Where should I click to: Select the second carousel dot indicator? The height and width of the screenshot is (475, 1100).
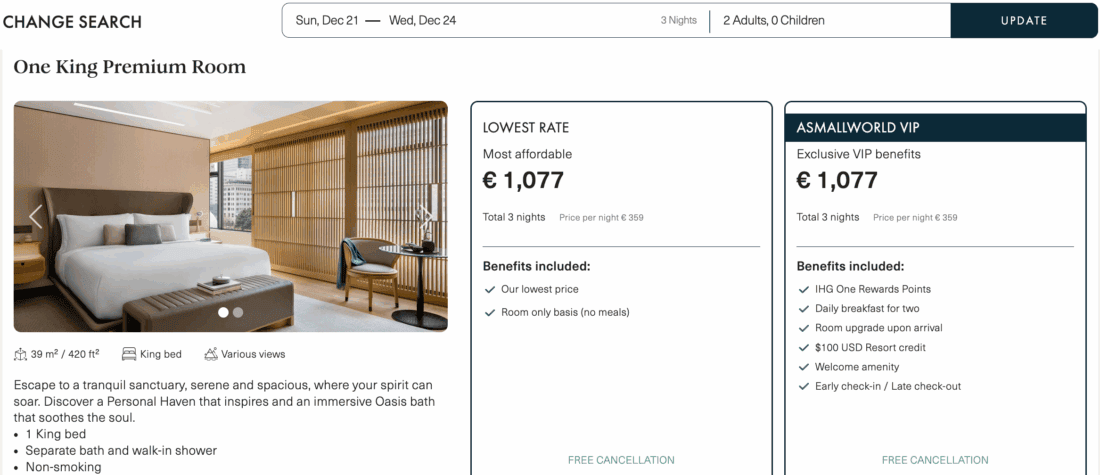pyautogui.click(x=238, y=312)
